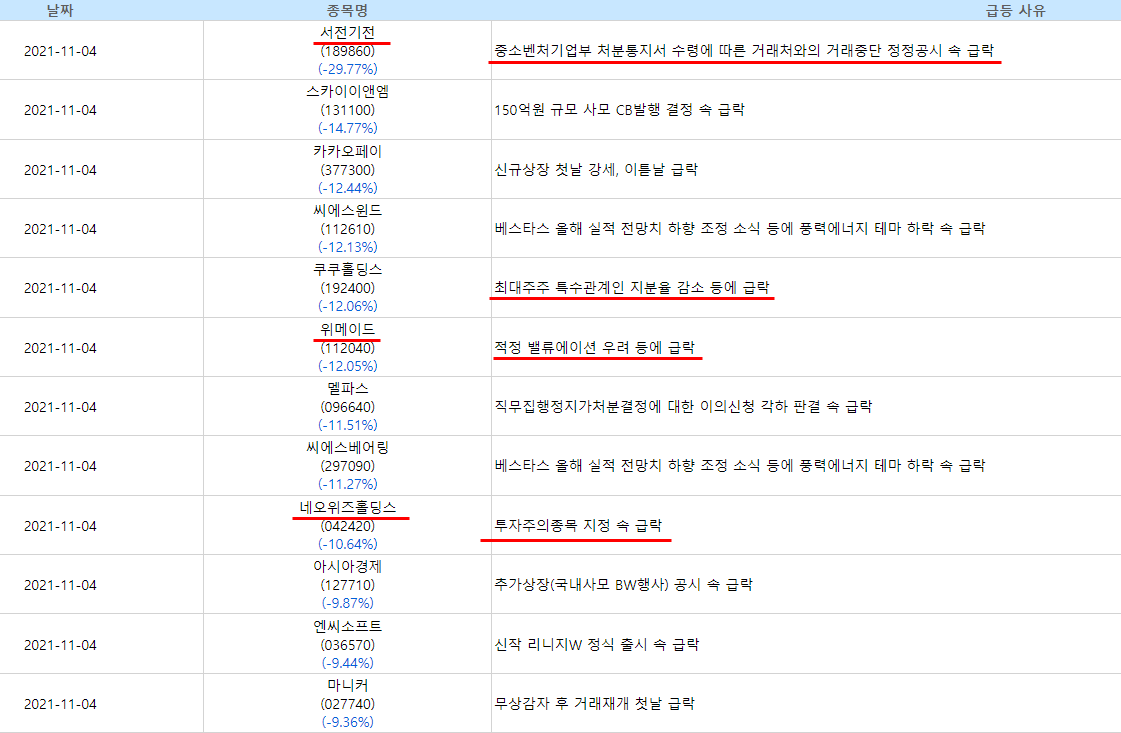Select the 무상감자 후 거래재개 reason text
Viewport: 1121px width, 733px height.
click(595, 704)
